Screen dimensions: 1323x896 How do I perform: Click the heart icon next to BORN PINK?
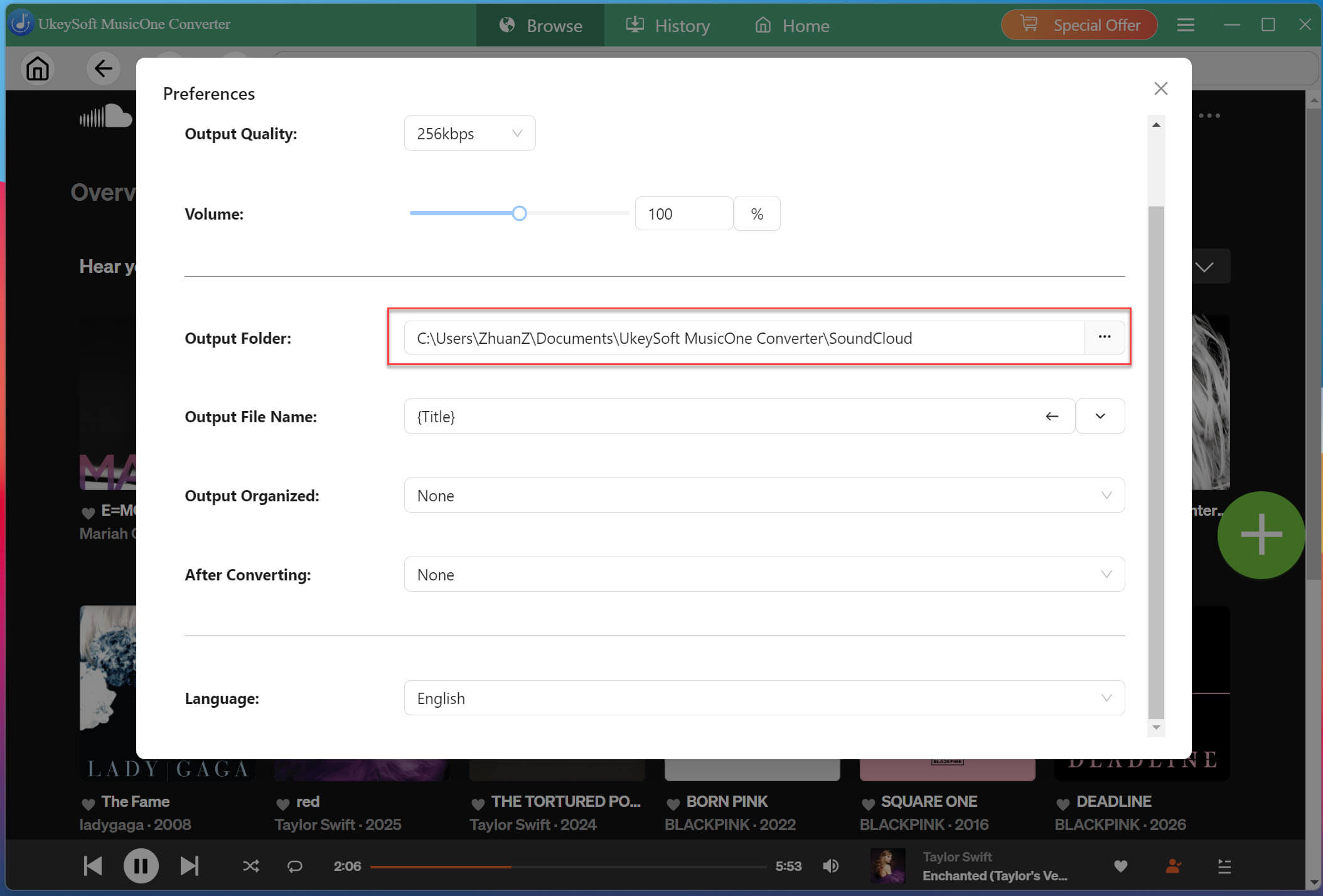673,803
